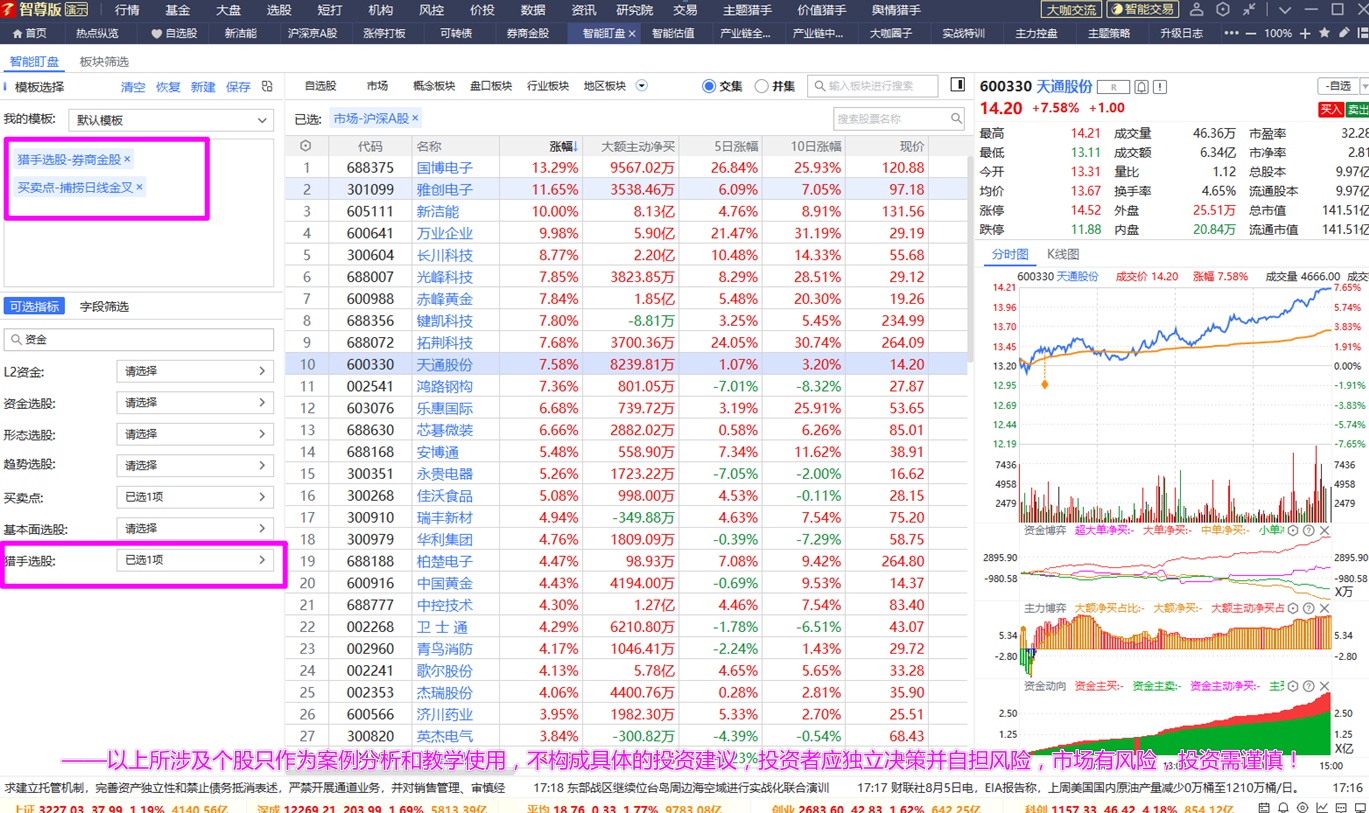Sort table by 涨幅 column header

(563, 146)
